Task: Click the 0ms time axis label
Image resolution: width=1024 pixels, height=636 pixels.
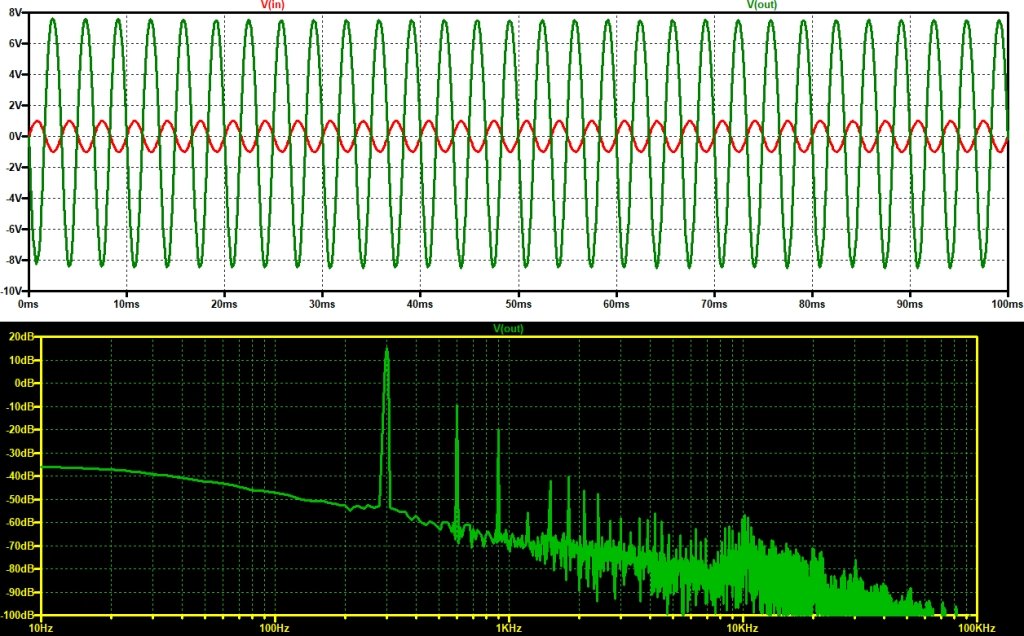Action: [28, 301]
